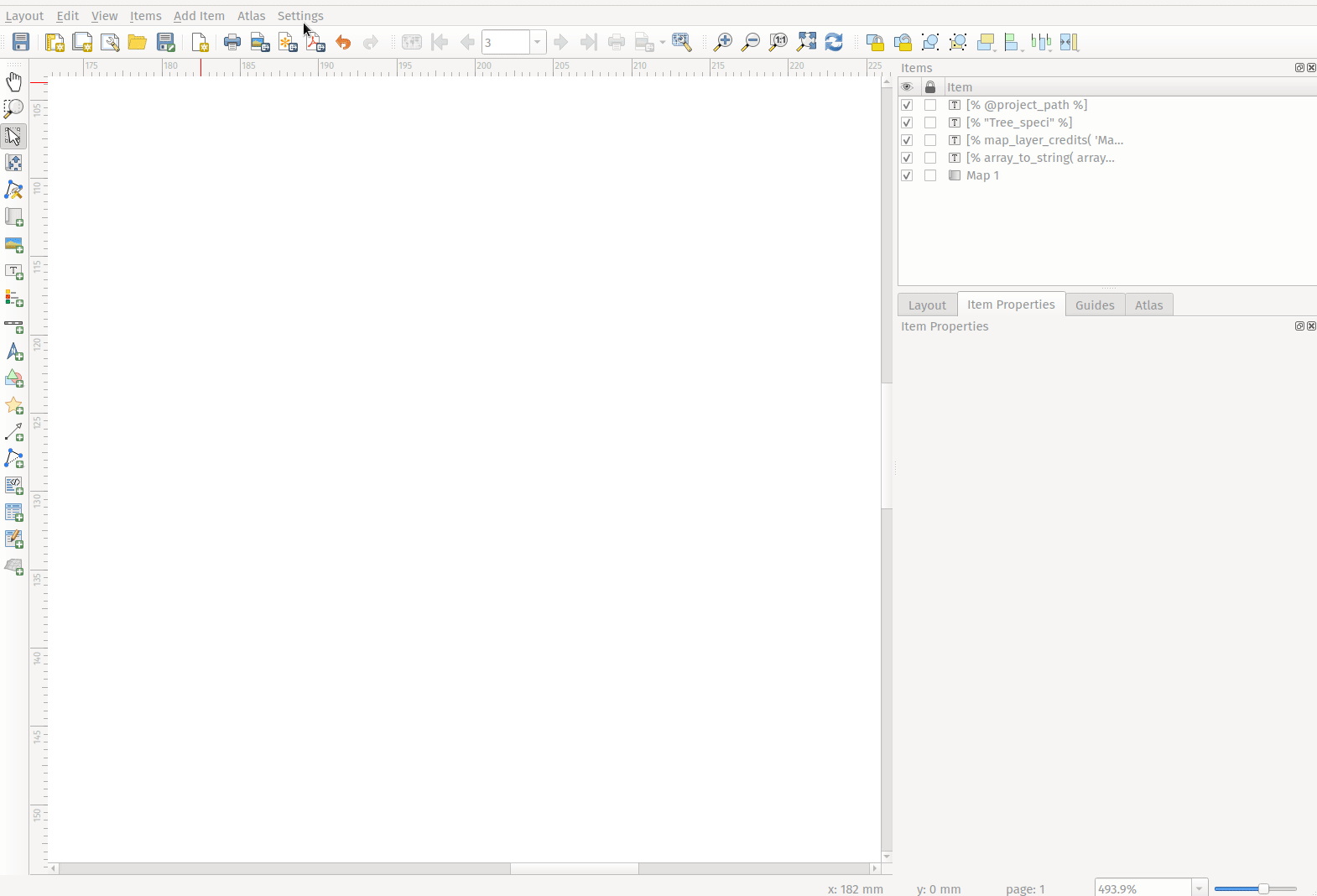The height and width of the screenshot is (896, 1317).
Task: Click the Refresh view icon
Action: 834,42
